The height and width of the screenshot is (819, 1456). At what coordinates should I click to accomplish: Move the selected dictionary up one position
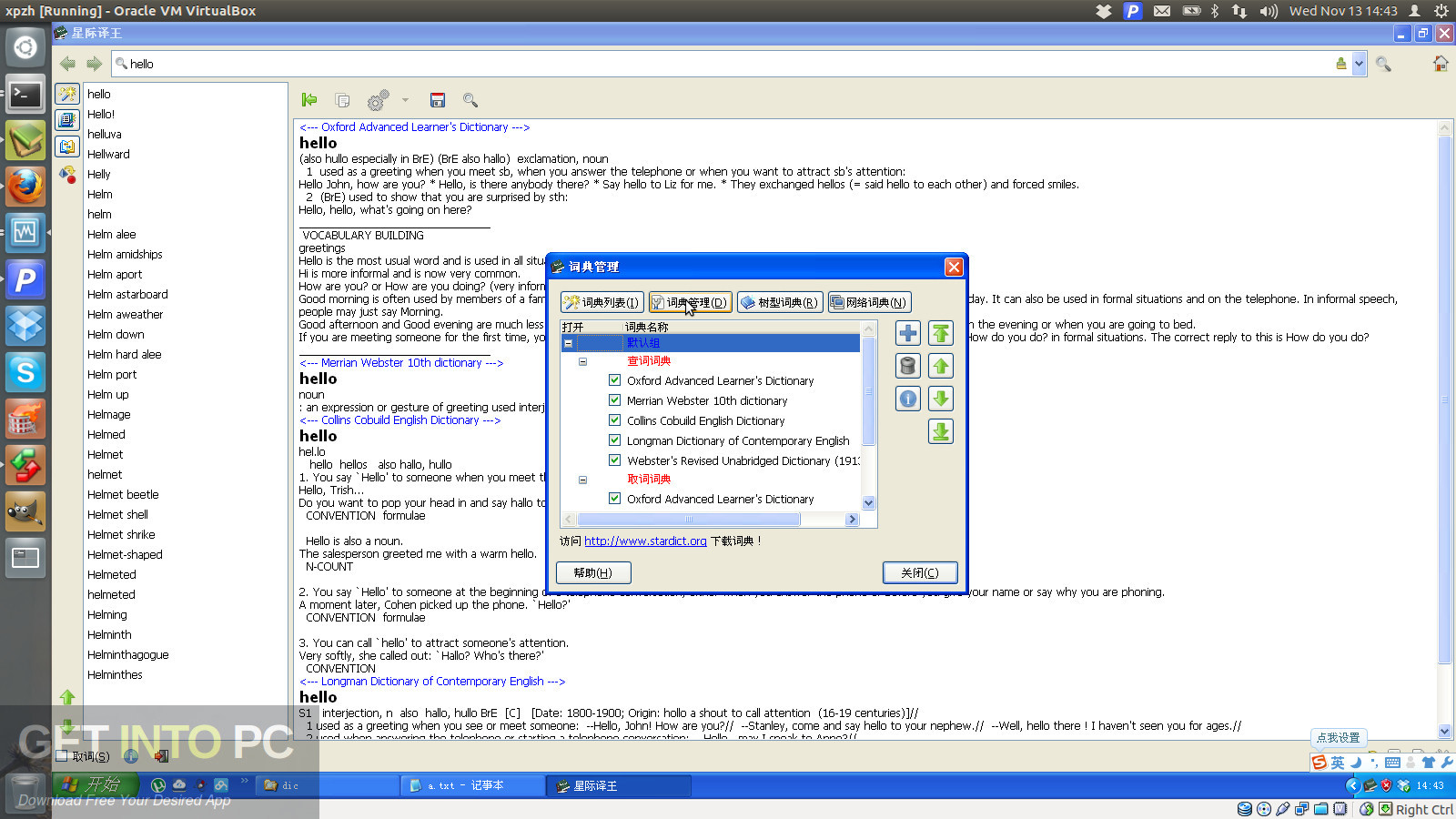tap(941, 366)
